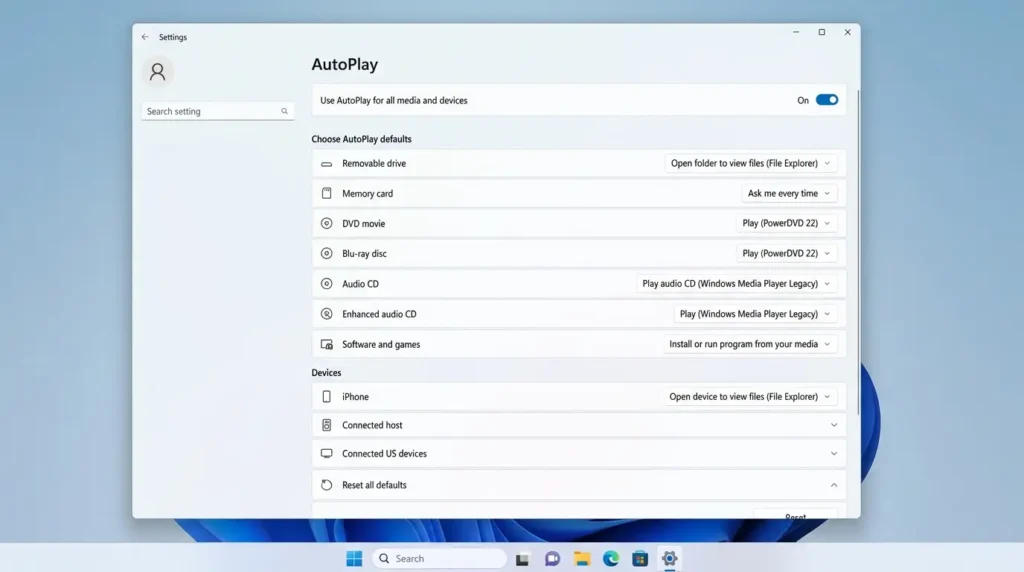The width and height of the screenshot is (1024, 572).
Task: Open Microsoft Store from the taskbar
Action: pos(640,558)
